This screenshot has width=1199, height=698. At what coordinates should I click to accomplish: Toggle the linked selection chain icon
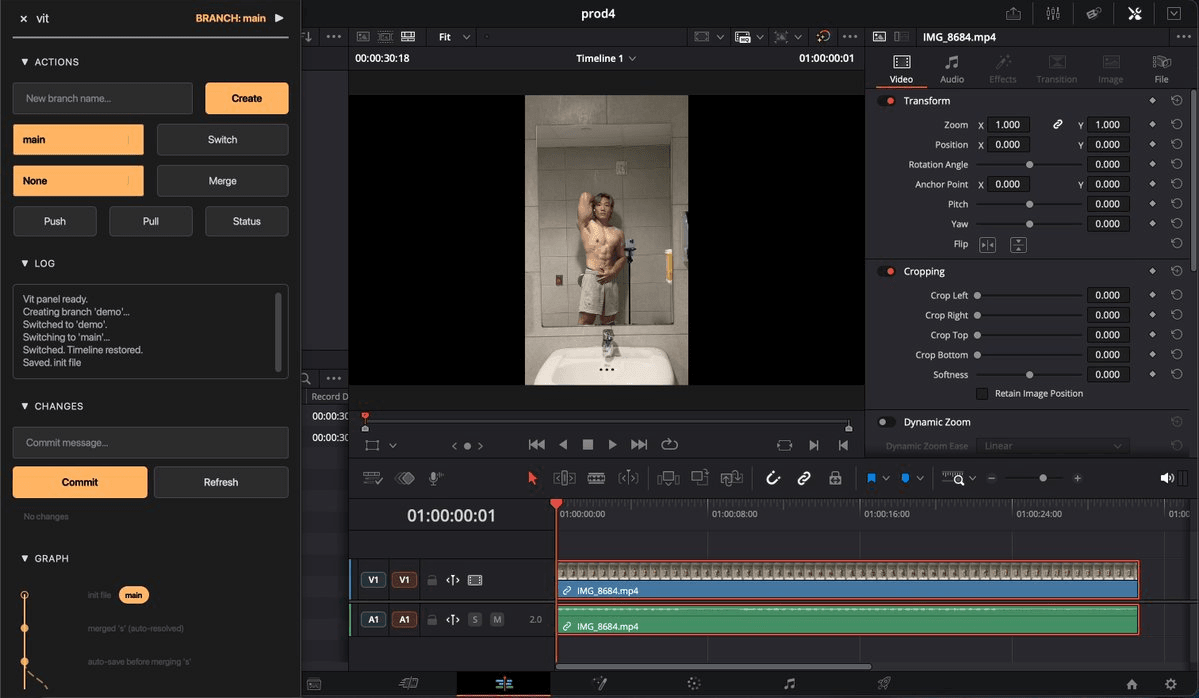point(804,478)
